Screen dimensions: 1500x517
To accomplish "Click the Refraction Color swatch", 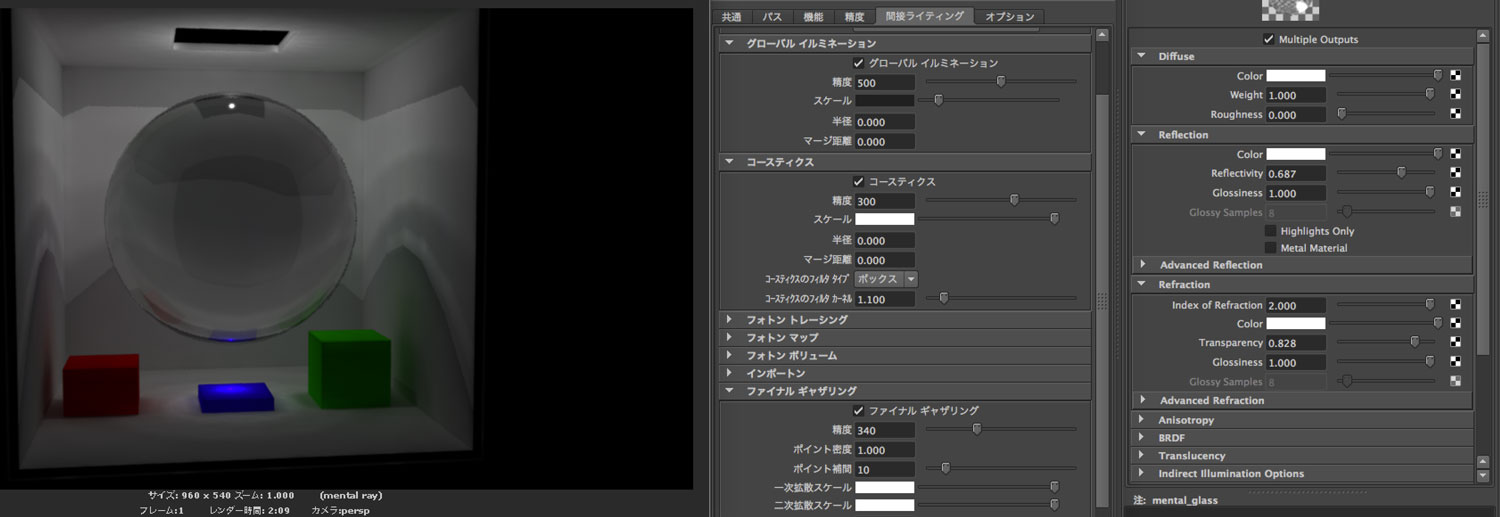I will (1296, 323).
